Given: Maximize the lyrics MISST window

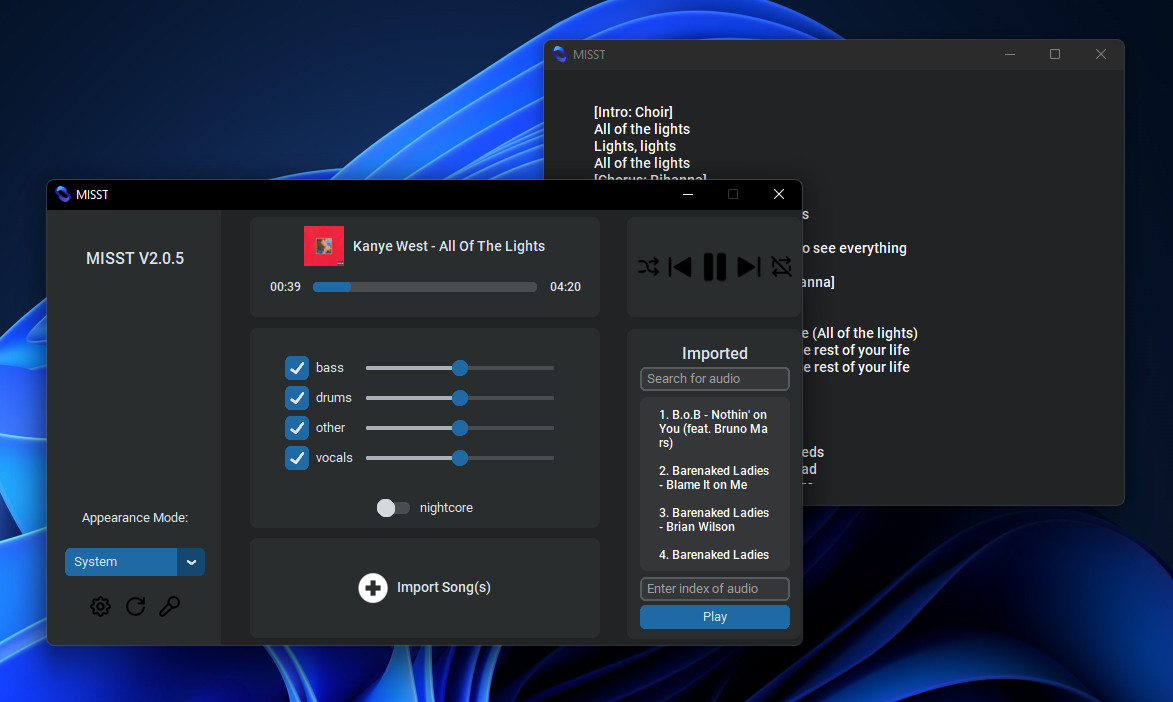Looking at the screenshot, I should point(1055,54).
